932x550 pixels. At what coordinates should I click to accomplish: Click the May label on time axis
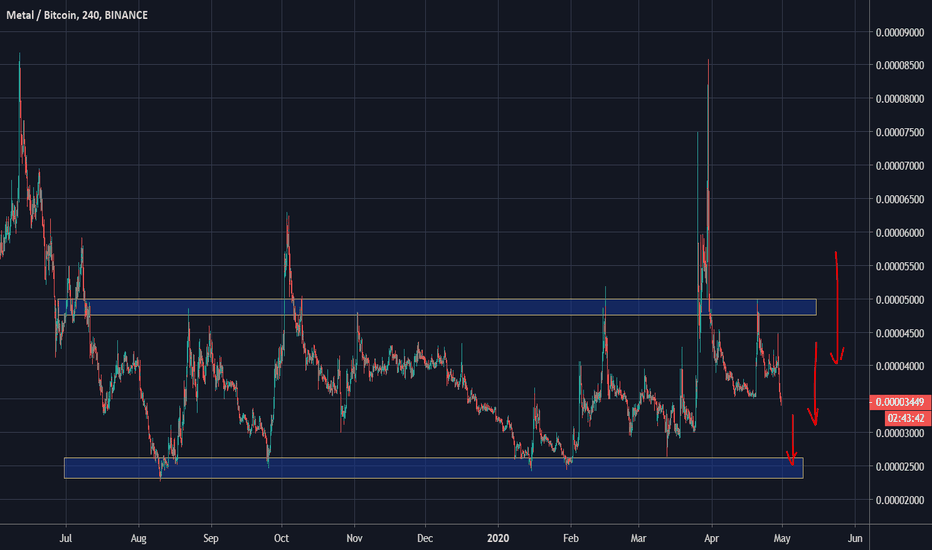click(x=782, y=538)
